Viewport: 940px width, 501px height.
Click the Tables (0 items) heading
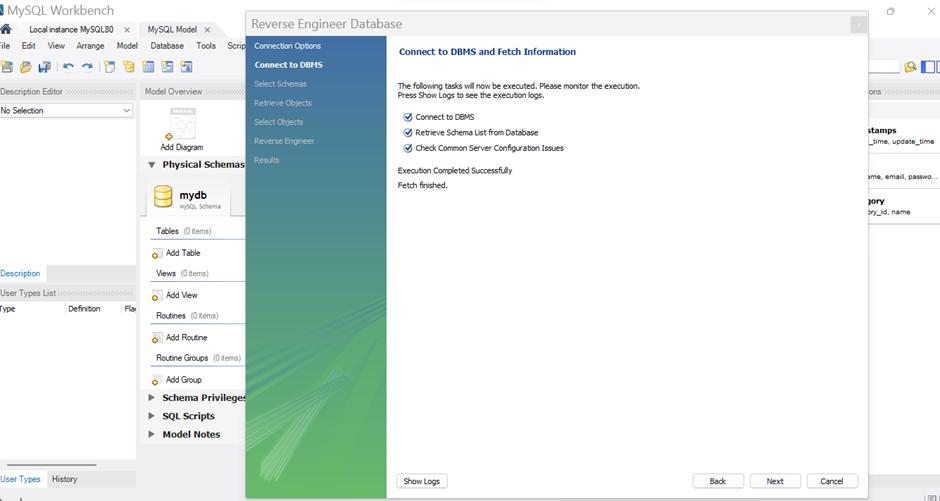[x=183, y=231]
